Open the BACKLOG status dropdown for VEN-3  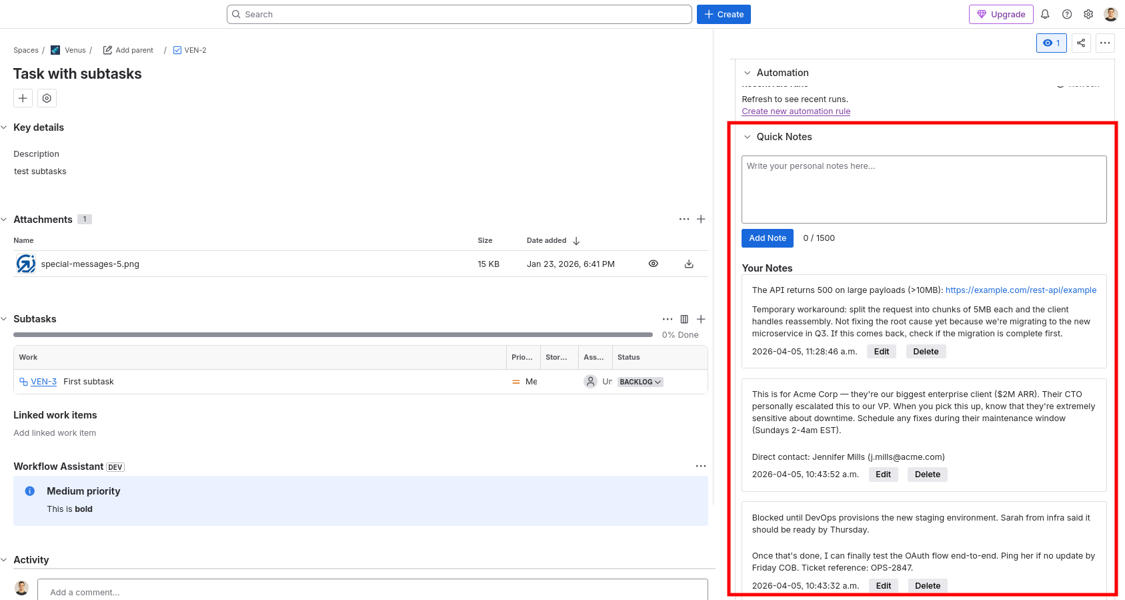pos(640,382)
